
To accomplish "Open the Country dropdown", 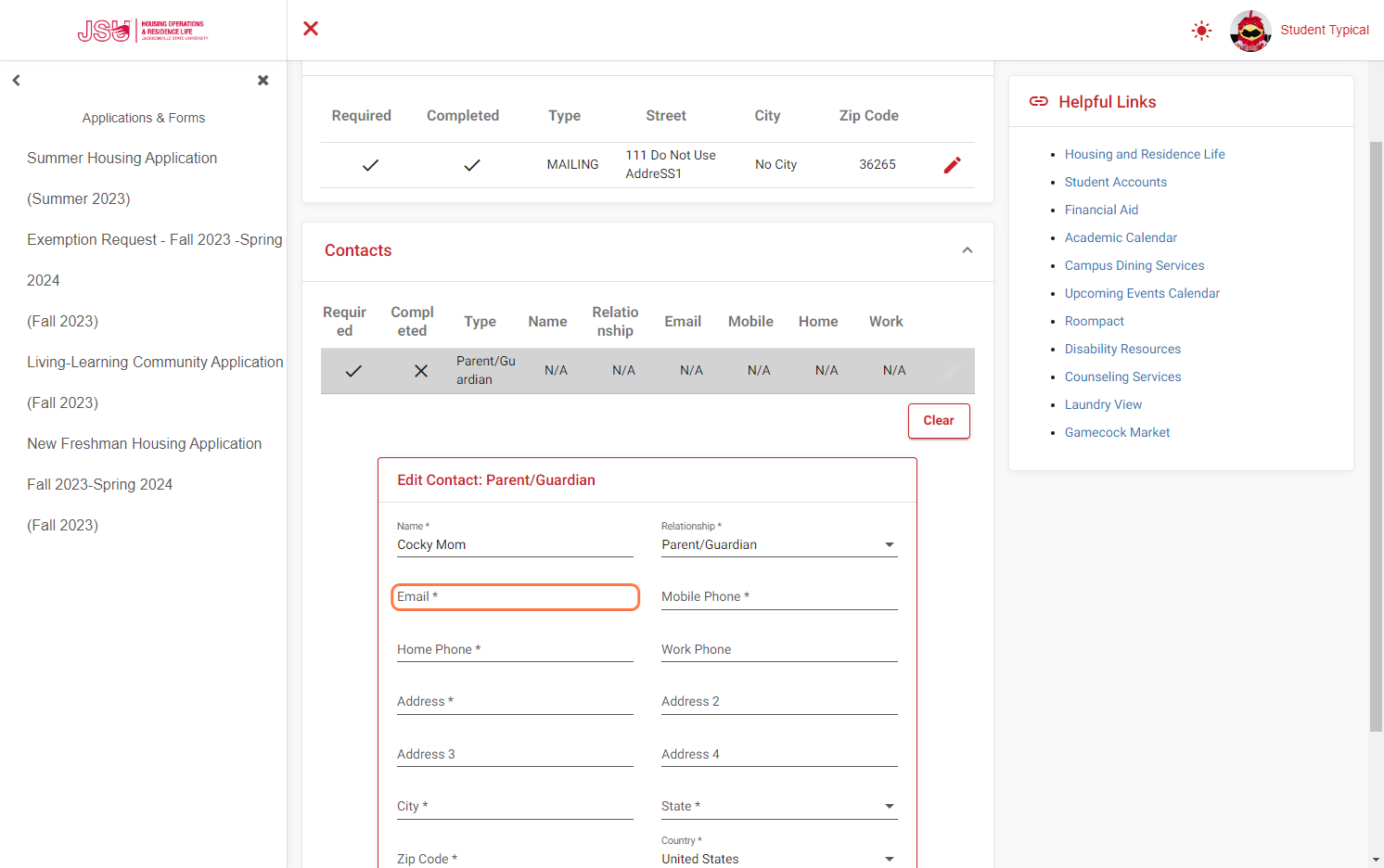I will 779,860.
